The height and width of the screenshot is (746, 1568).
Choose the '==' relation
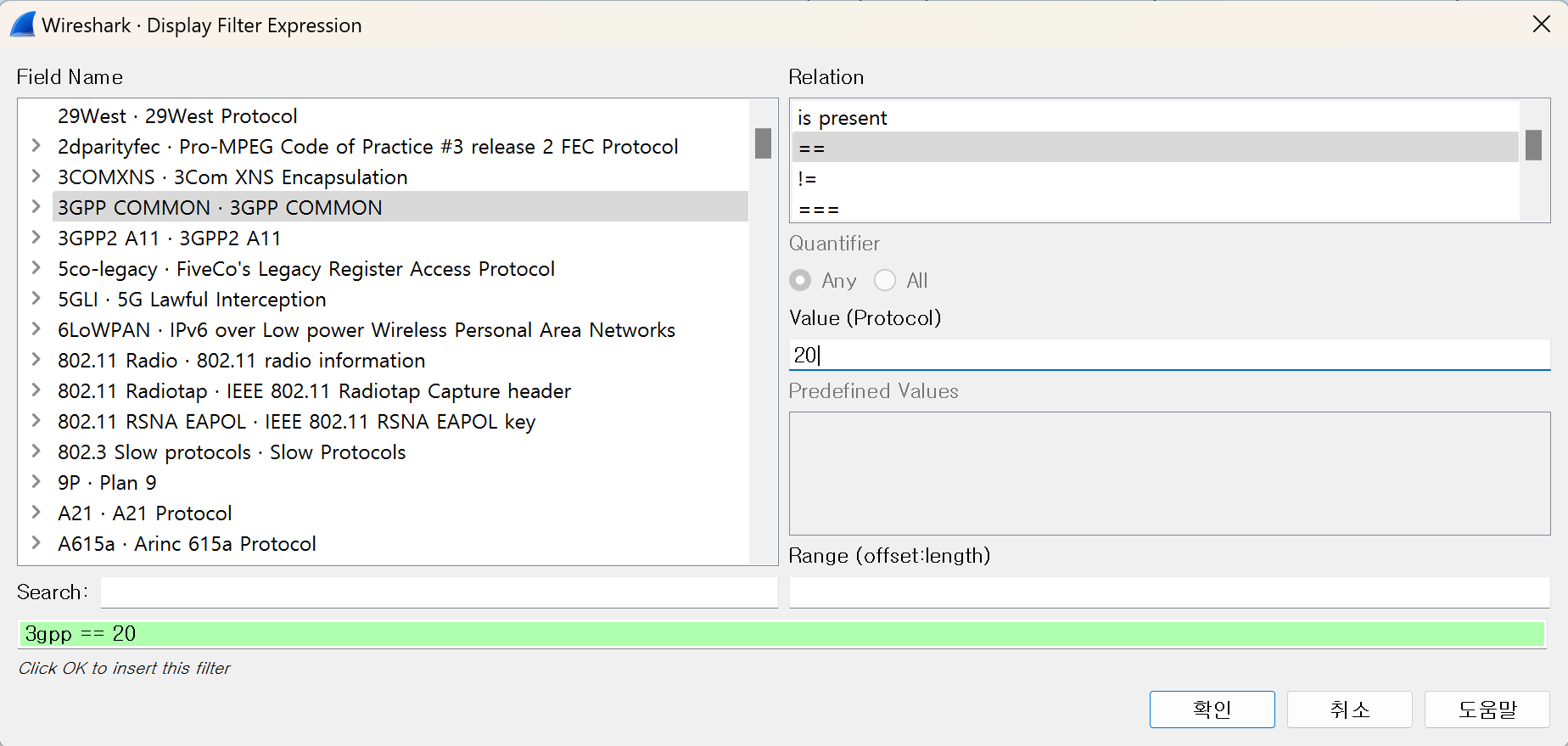click(1156, 147)
